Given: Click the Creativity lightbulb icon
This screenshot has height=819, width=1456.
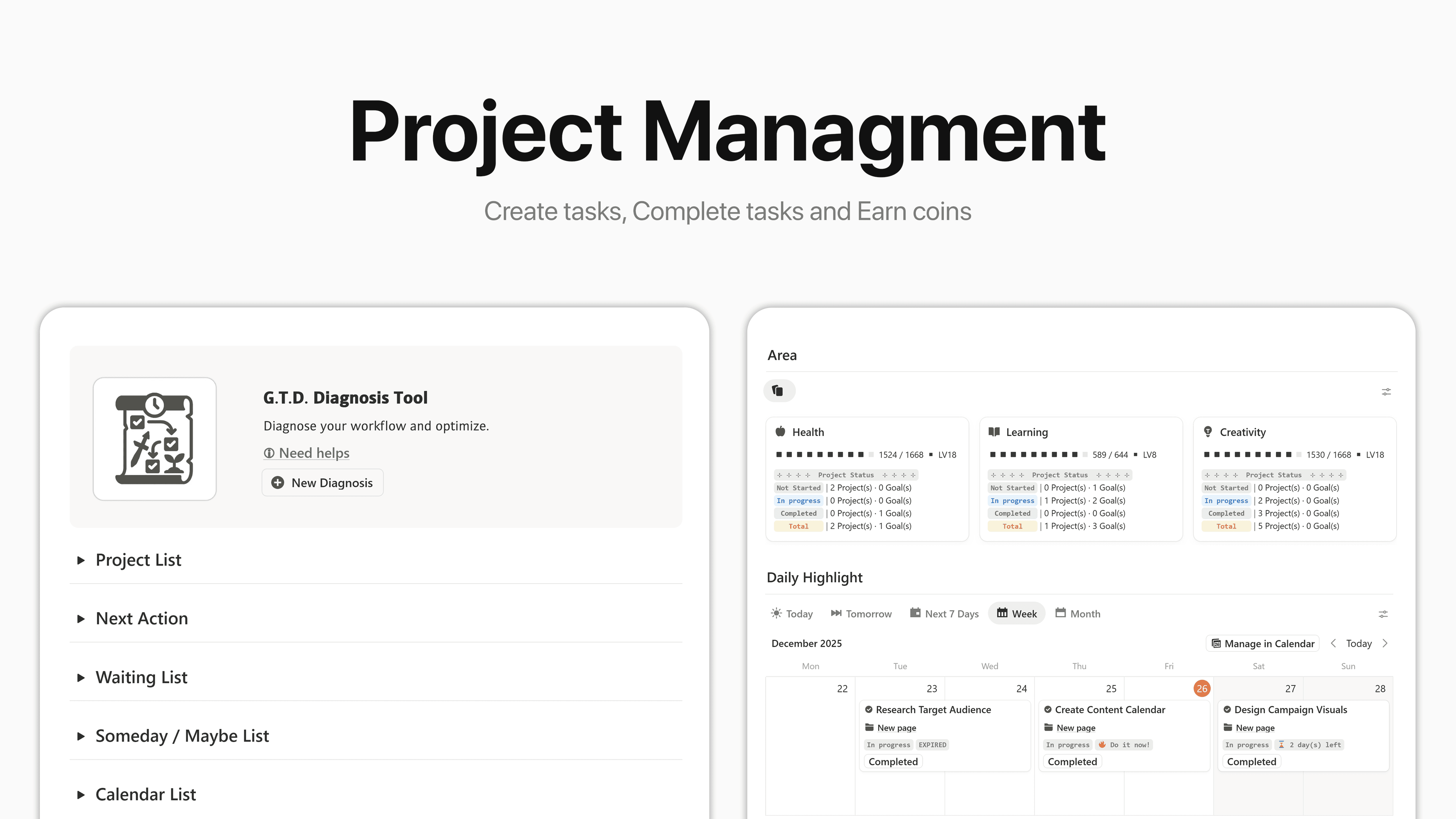Looking at the screenshot, I should [1208, 432].
